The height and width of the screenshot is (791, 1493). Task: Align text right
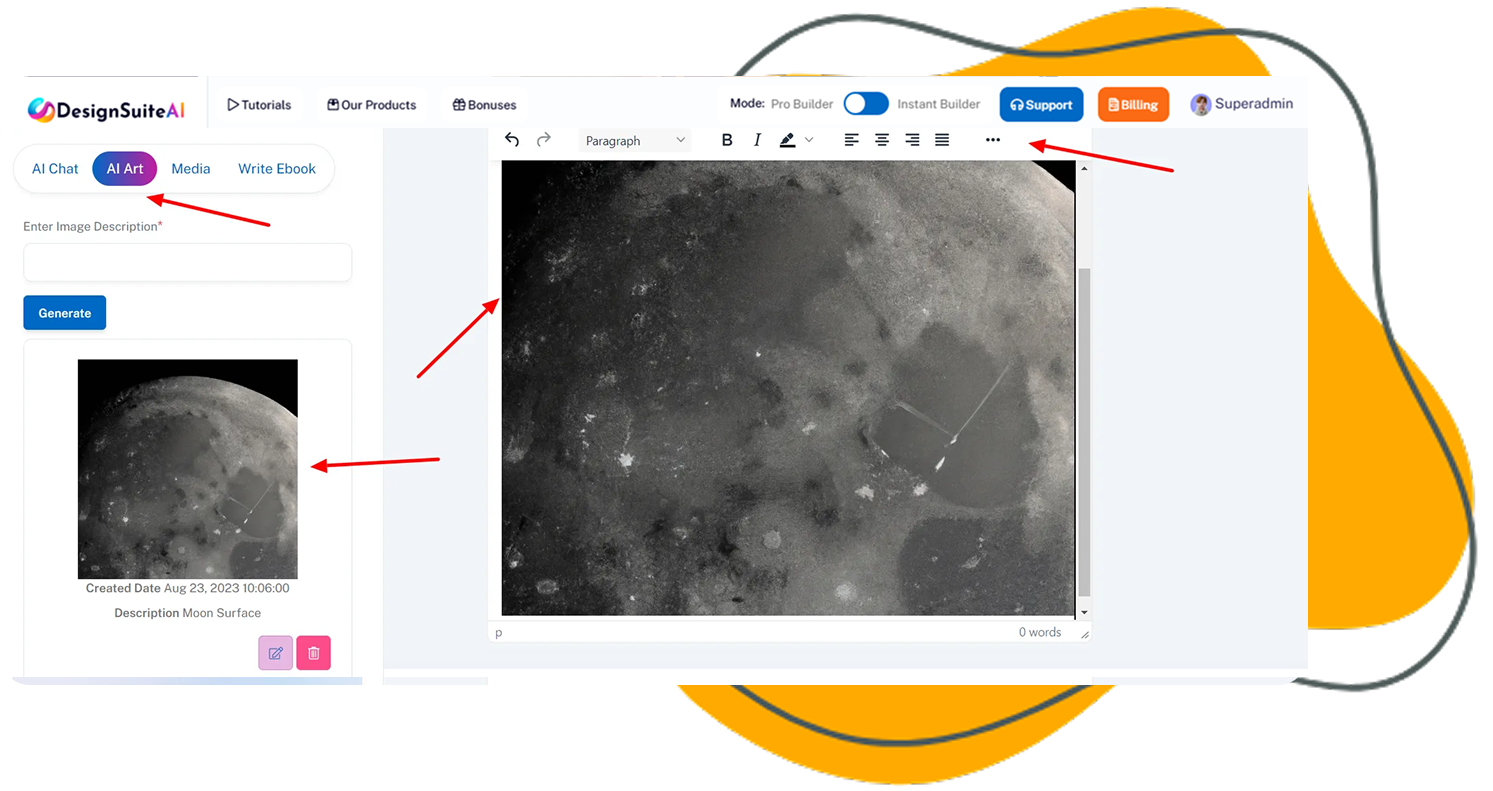(x=912, y=140)
